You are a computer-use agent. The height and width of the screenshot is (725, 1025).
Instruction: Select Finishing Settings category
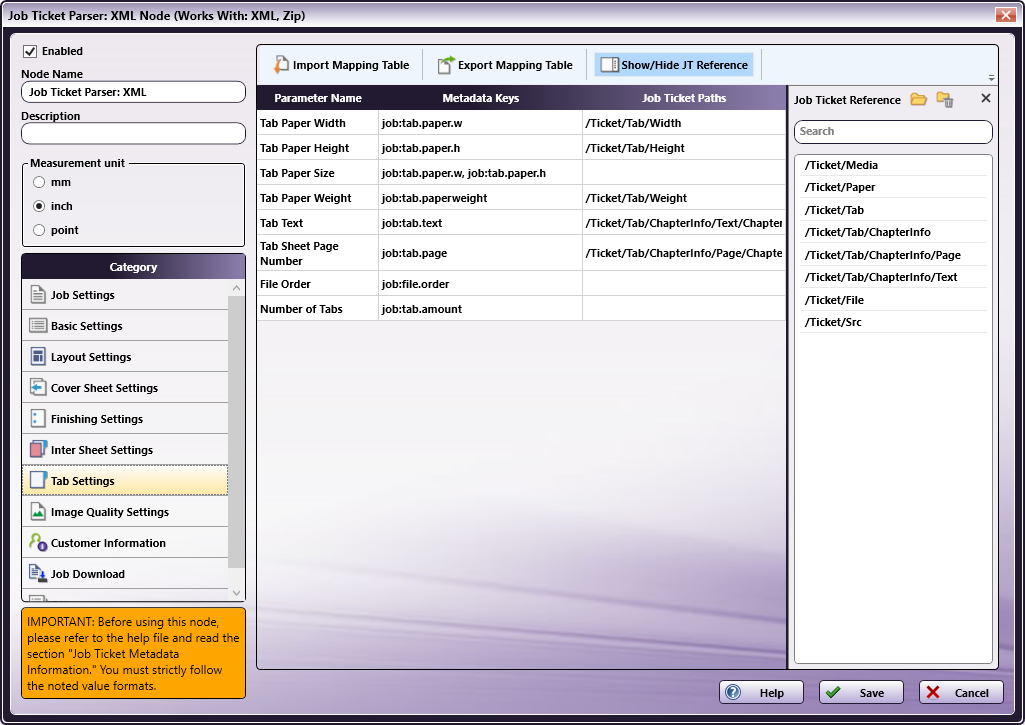[x=126, y=419]
